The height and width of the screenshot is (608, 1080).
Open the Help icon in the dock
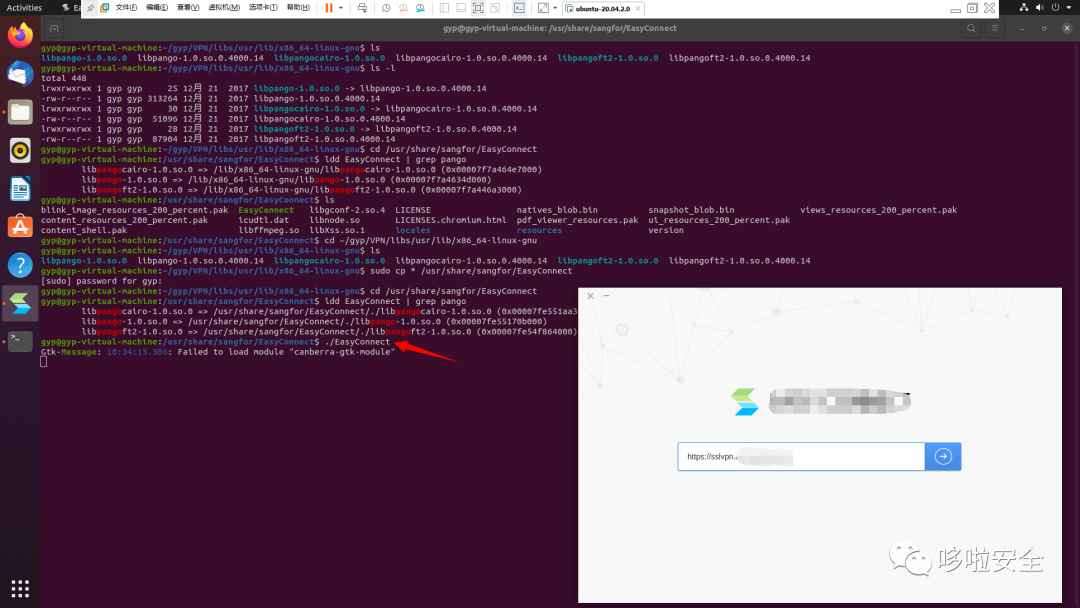pos(20,265)
